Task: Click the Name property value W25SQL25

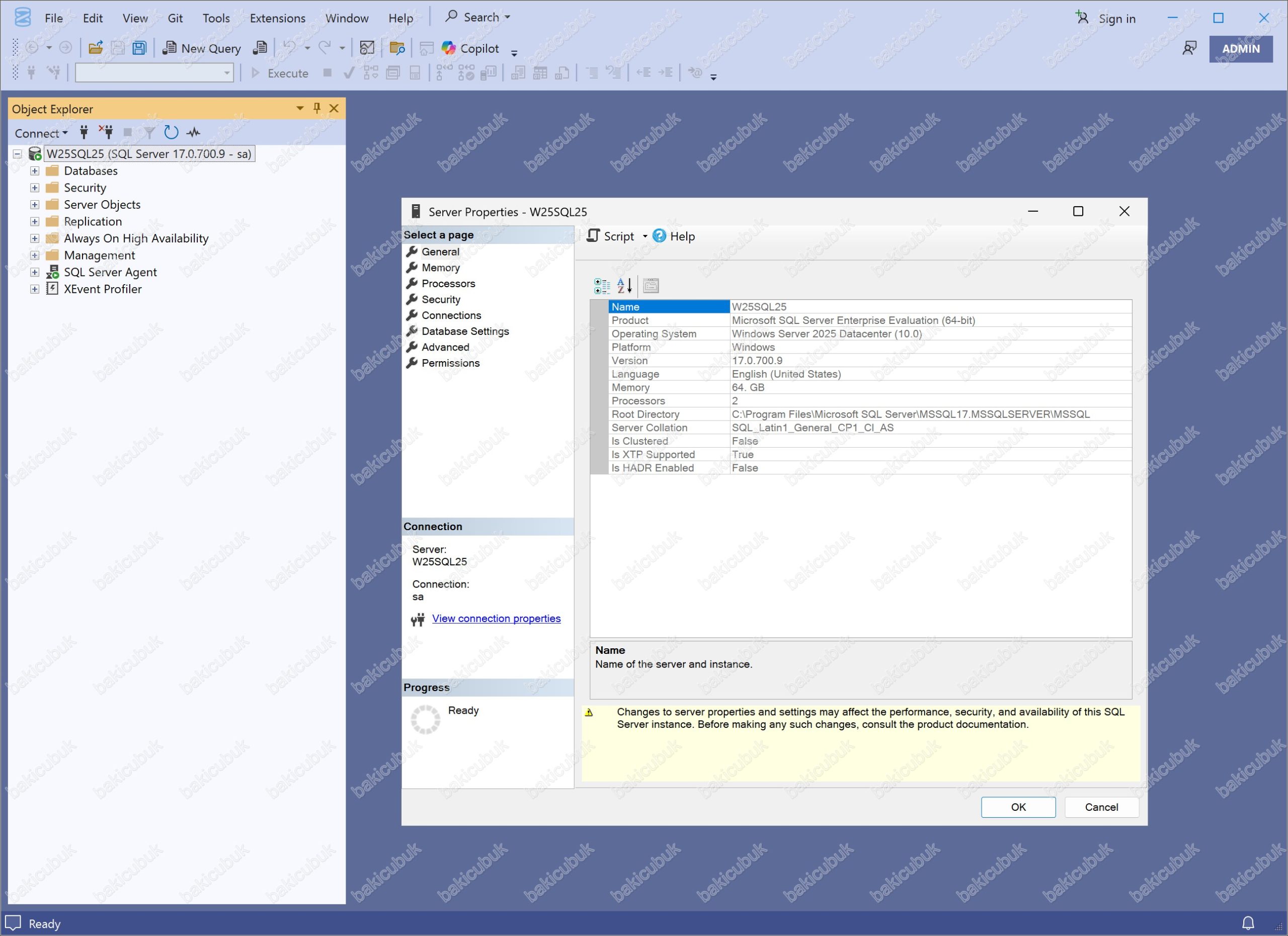Action: [759, 306]
